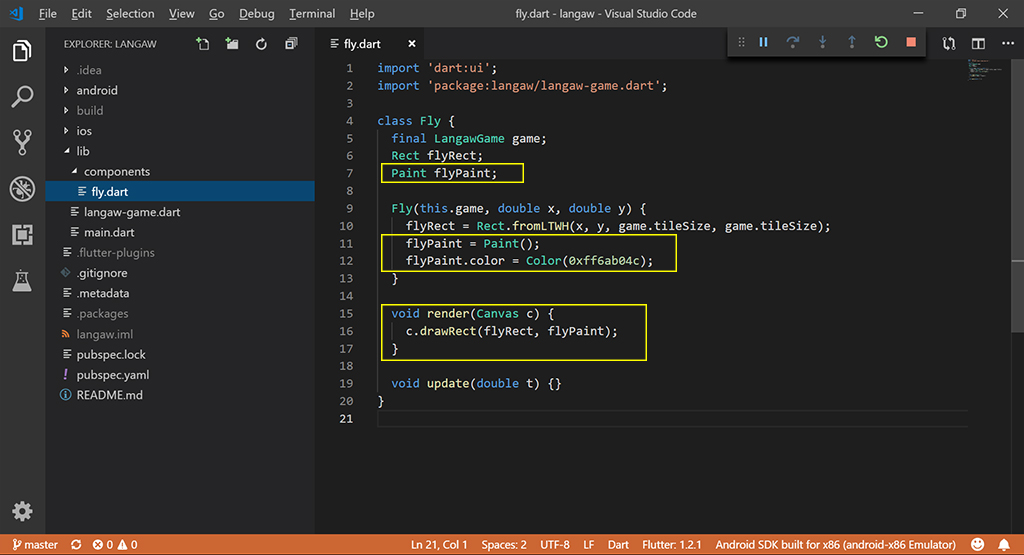Viewport: 1024px width, 555px height.
Task: Stop the debug session
Action: click(x=910, y=42)
